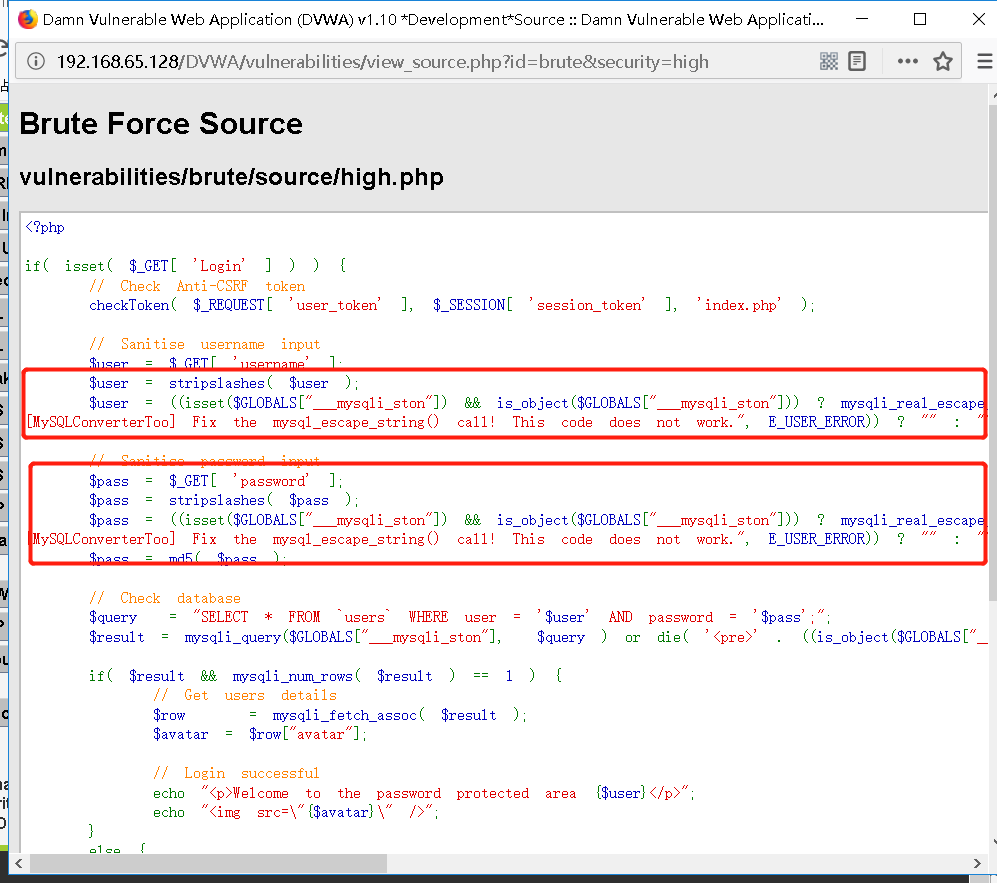Click the Firefox logo in title bar
The width and height of the screenshot is (997, 883).
tap(27, 20)
